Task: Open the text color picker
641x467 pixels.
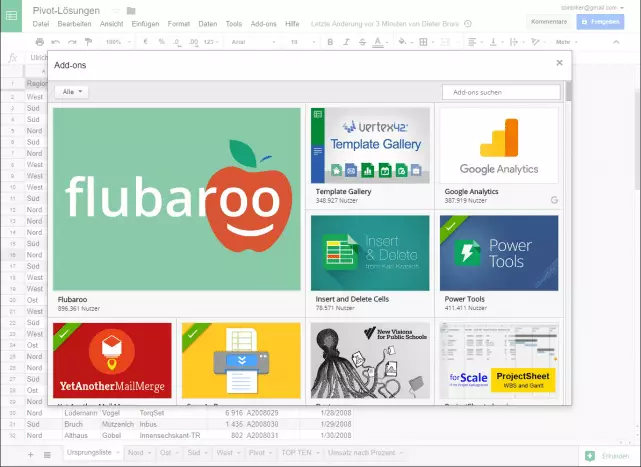Action: click(378, 42)
